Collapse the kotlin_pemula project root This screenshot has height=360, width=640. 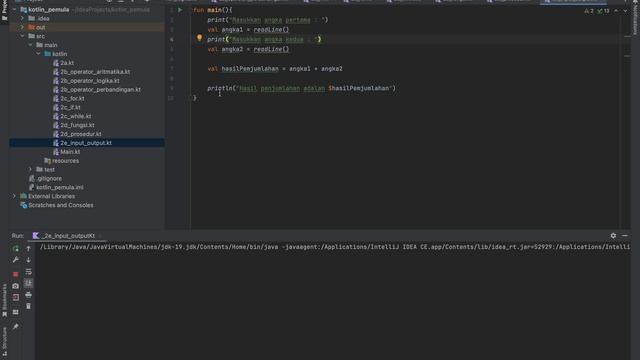[x=14, y=9]
